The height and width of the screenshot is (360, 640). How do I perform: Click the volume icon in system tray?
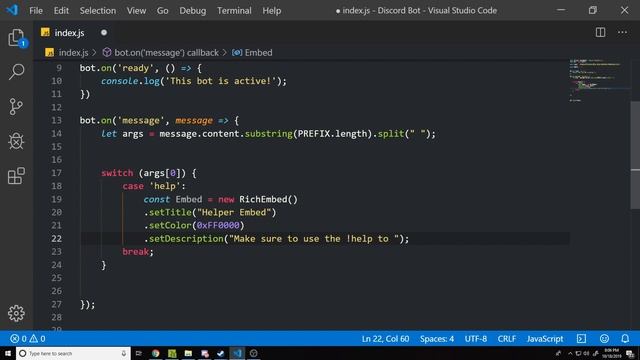click(587, 353)
